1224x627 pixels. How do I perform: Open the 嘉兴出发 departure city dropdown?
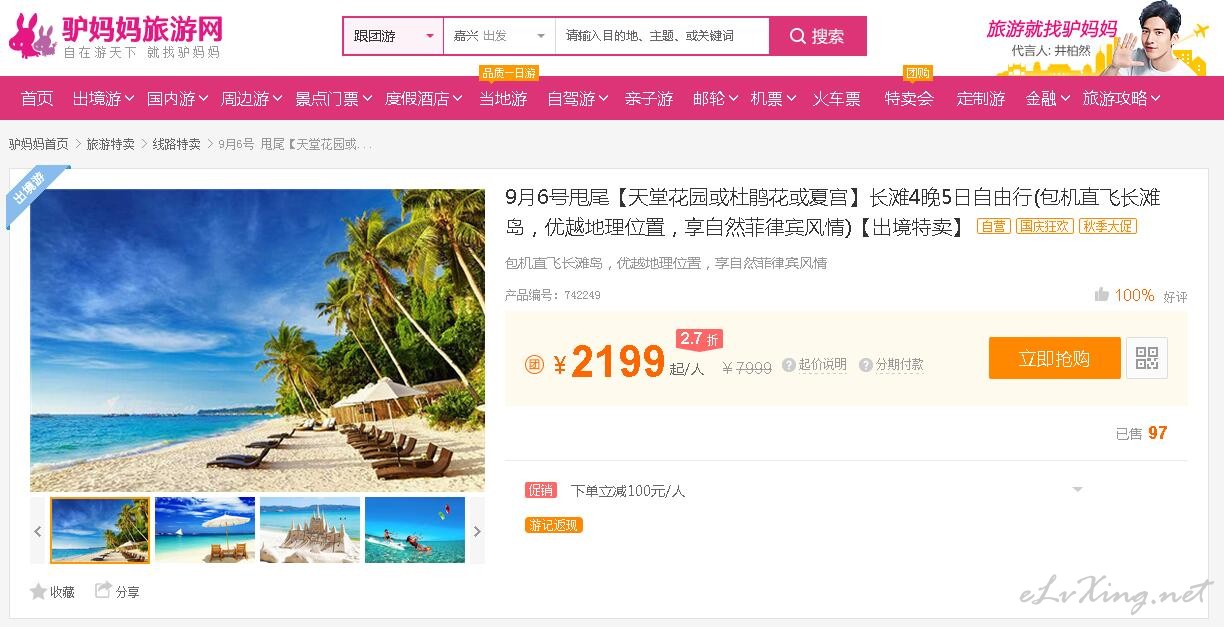coord(499,36)
